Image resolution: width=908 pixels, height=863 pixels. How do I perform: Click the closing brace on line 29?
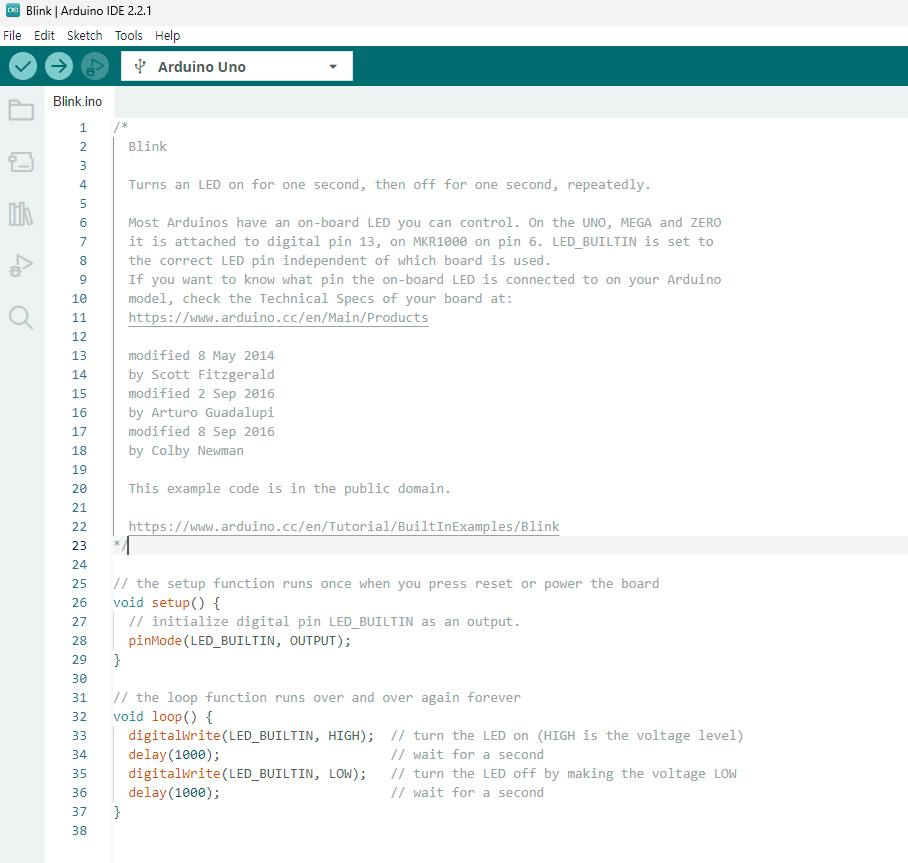[x=117, y=660]
